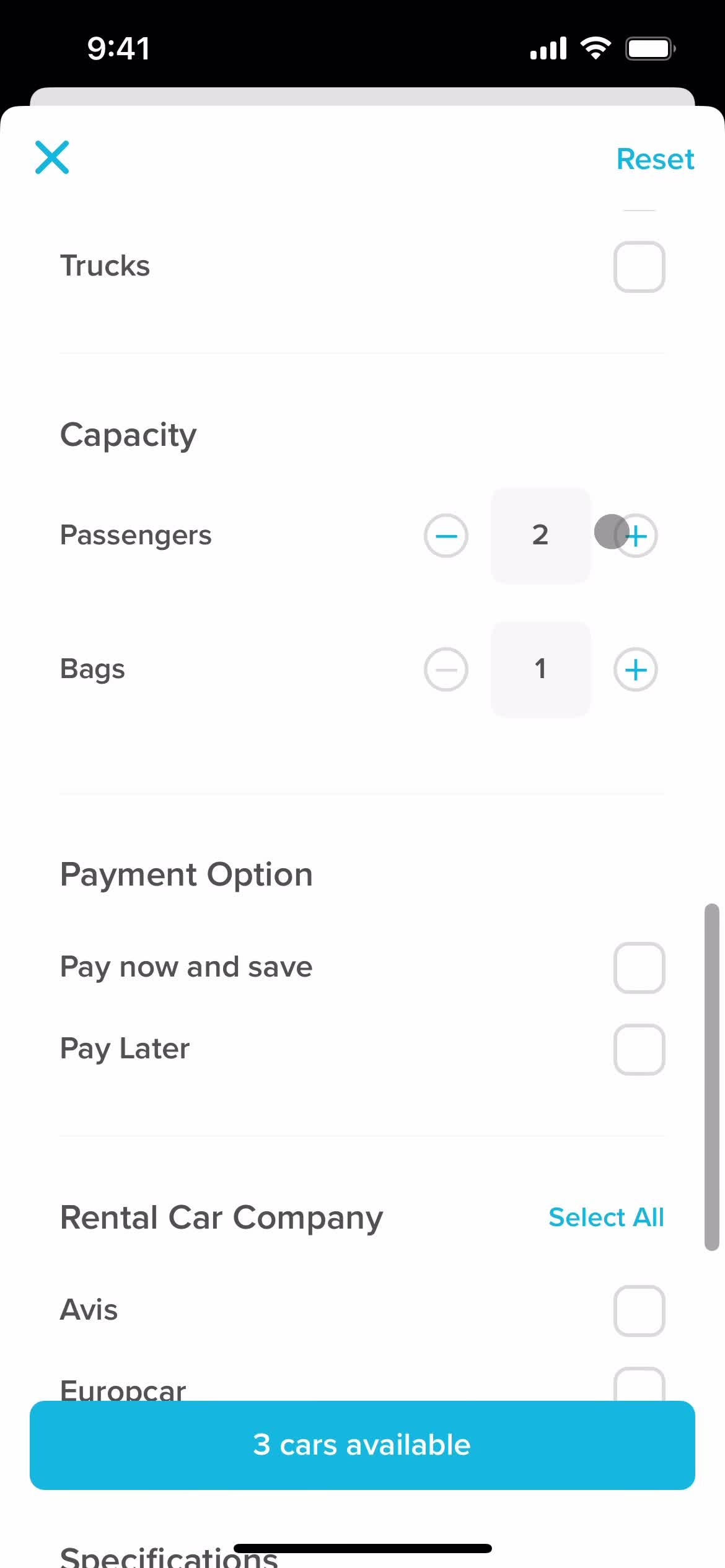Check the Europcar company checkbox

639,1386
